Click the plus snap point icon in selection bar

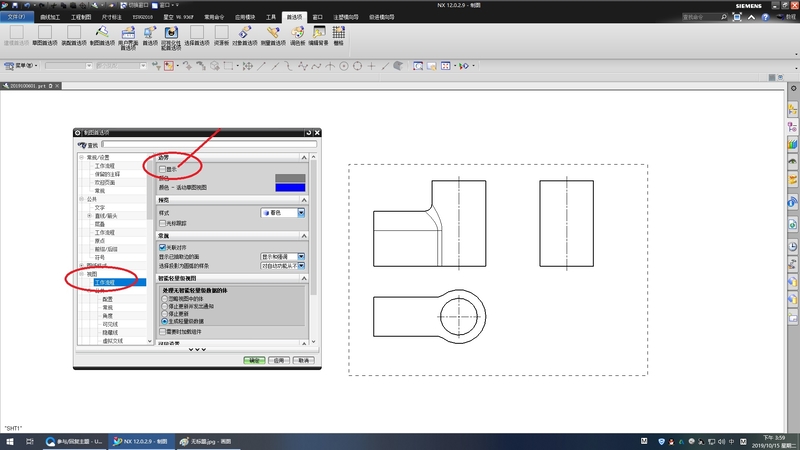[371, 66]
